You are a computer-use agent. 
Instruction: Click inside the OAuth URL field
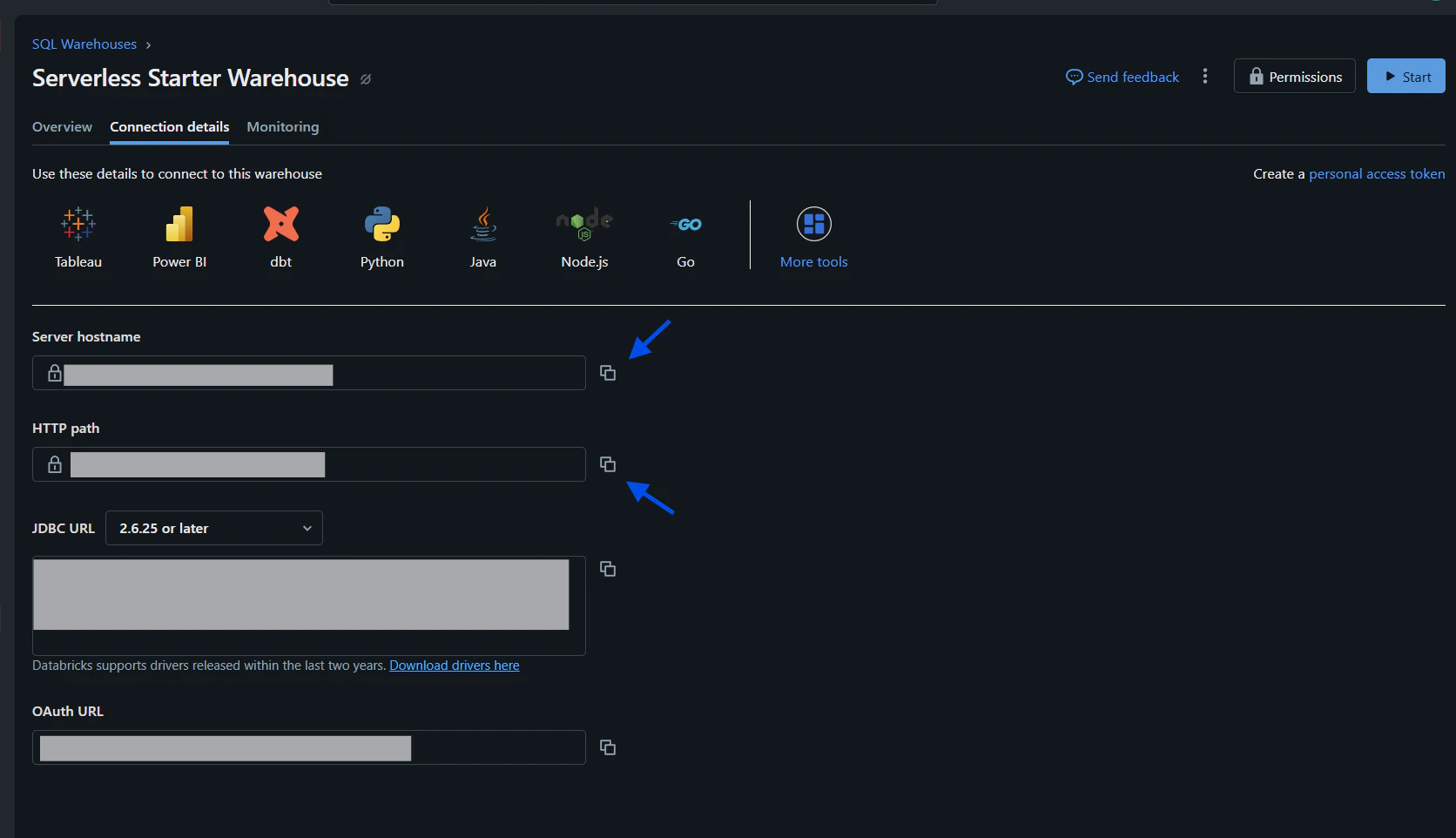(309, 747)
